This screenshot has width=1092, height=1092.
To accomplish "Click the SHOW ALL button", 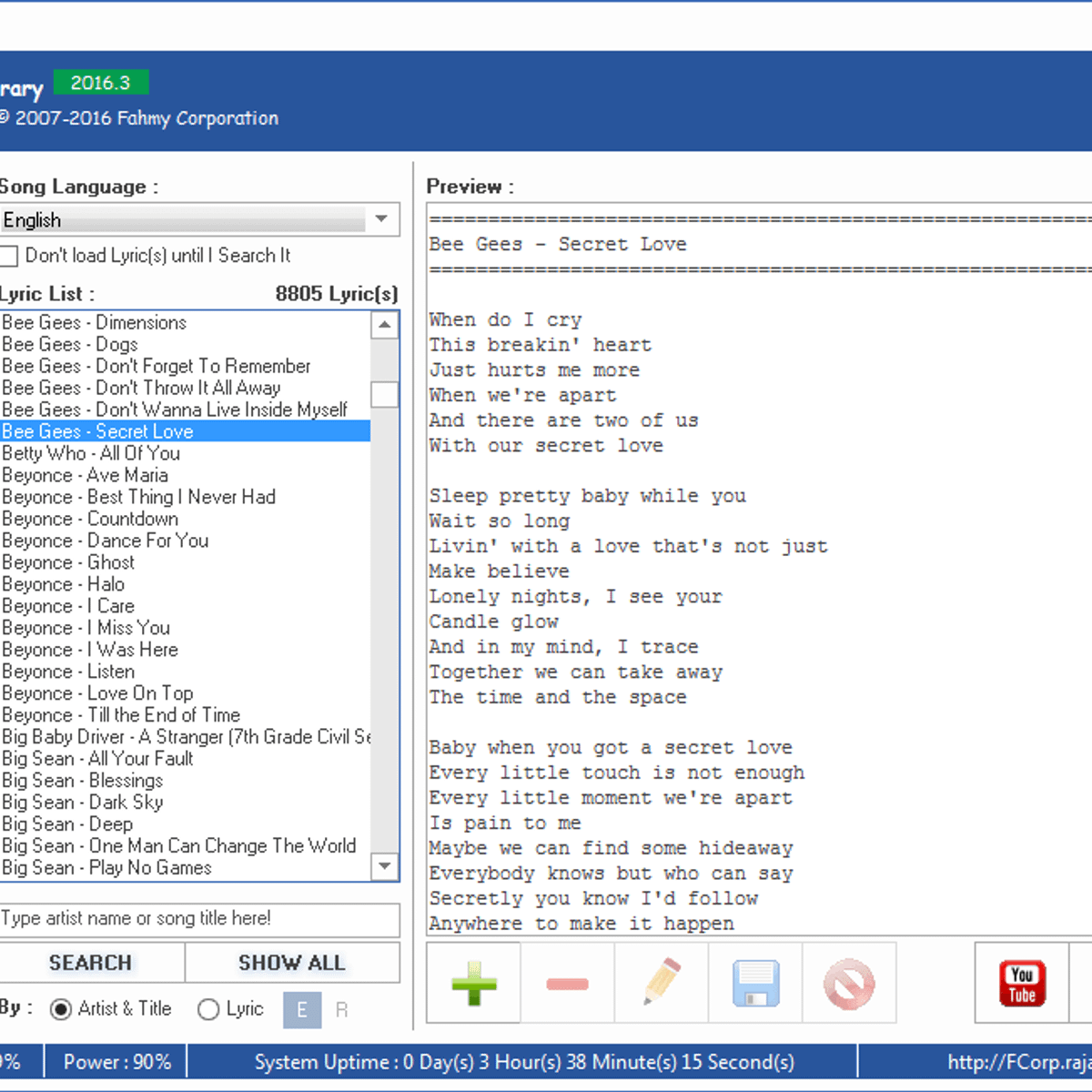I will [292, 963].
